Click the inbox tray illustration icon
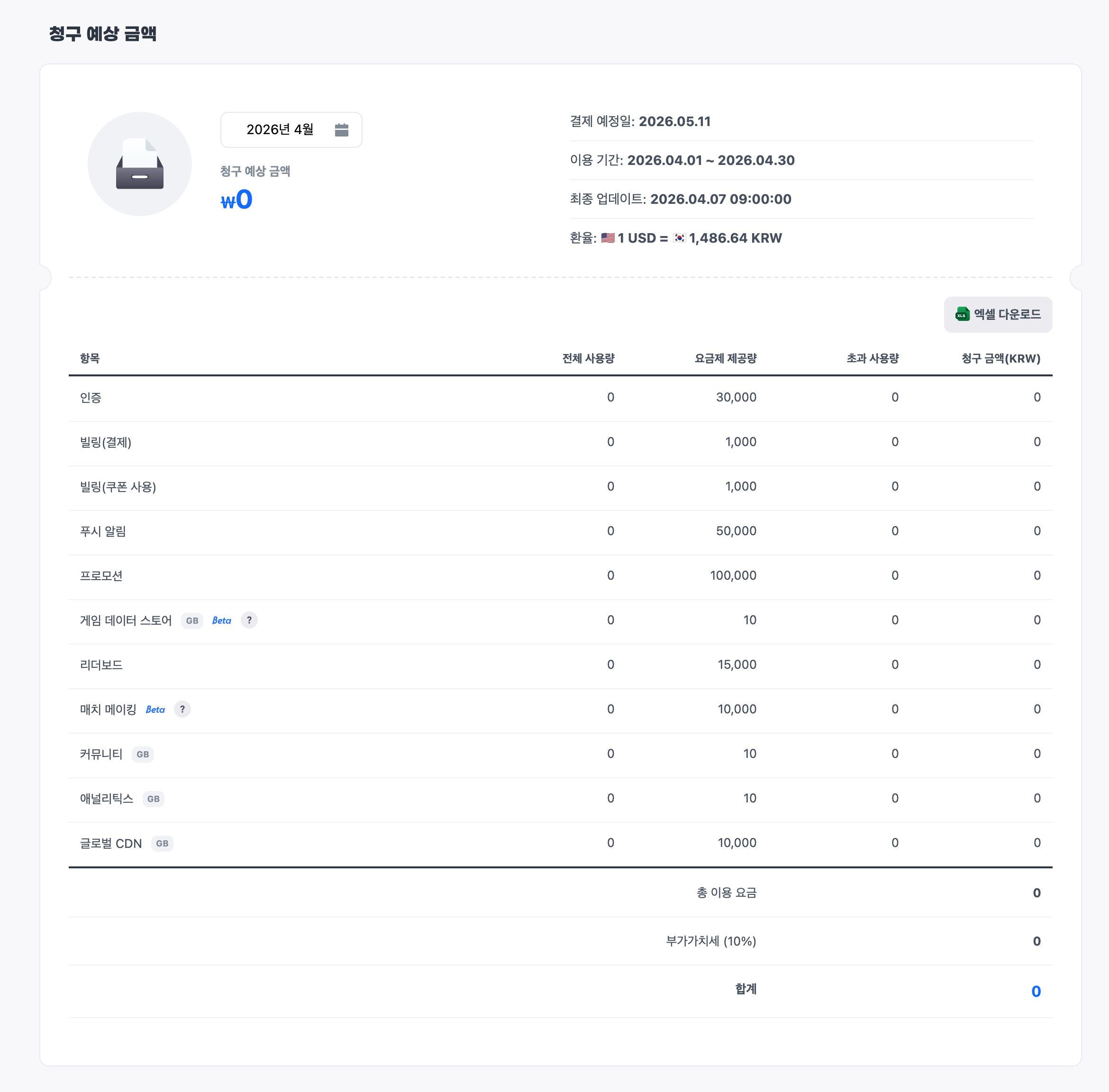Viewport: 1109px width, 1092px height. tap(139, 164)
